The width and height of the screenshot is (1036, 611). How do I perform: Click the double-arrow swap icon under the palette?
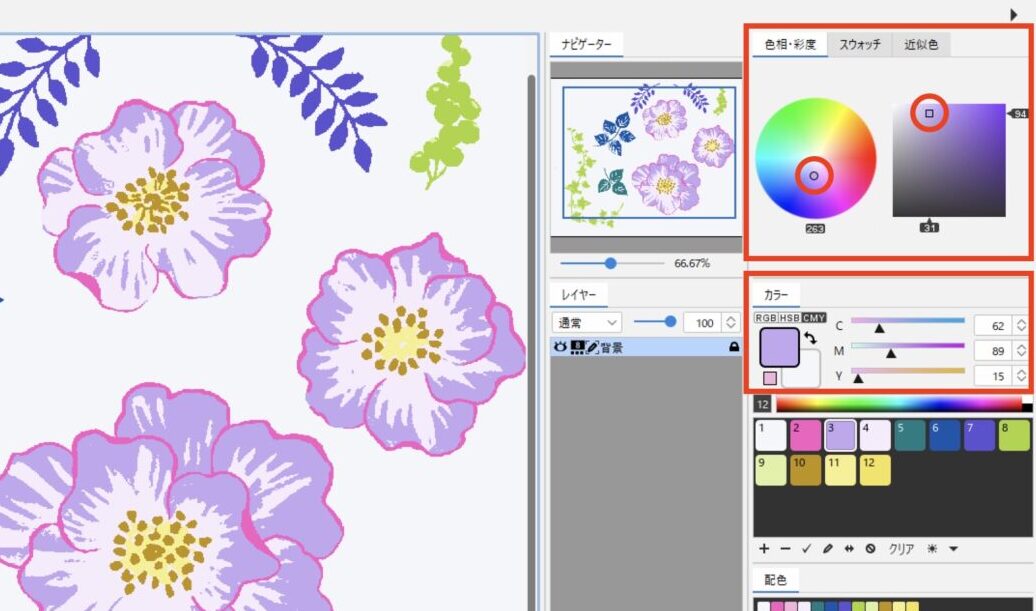[849, 548]
